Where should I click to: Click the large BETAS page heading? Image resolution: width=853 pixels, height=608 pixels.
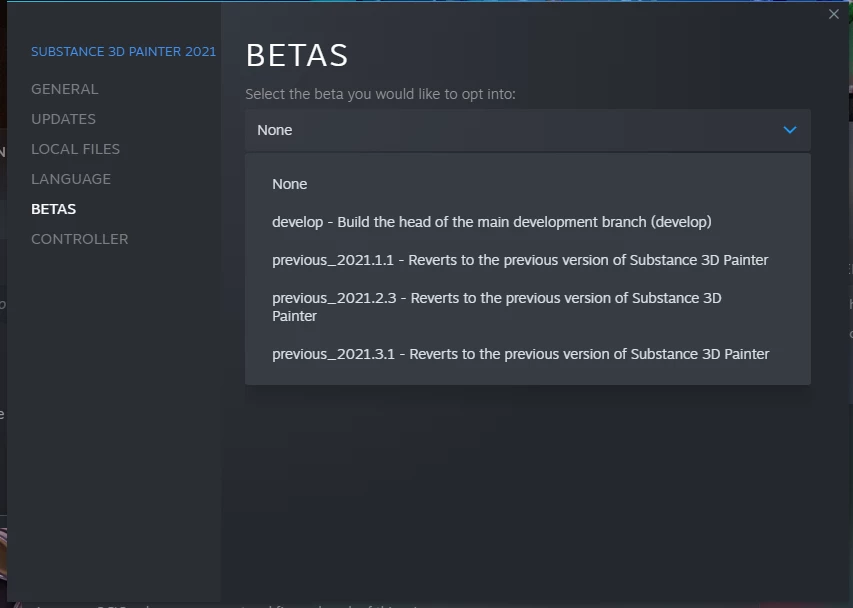[x=297, y=56]
